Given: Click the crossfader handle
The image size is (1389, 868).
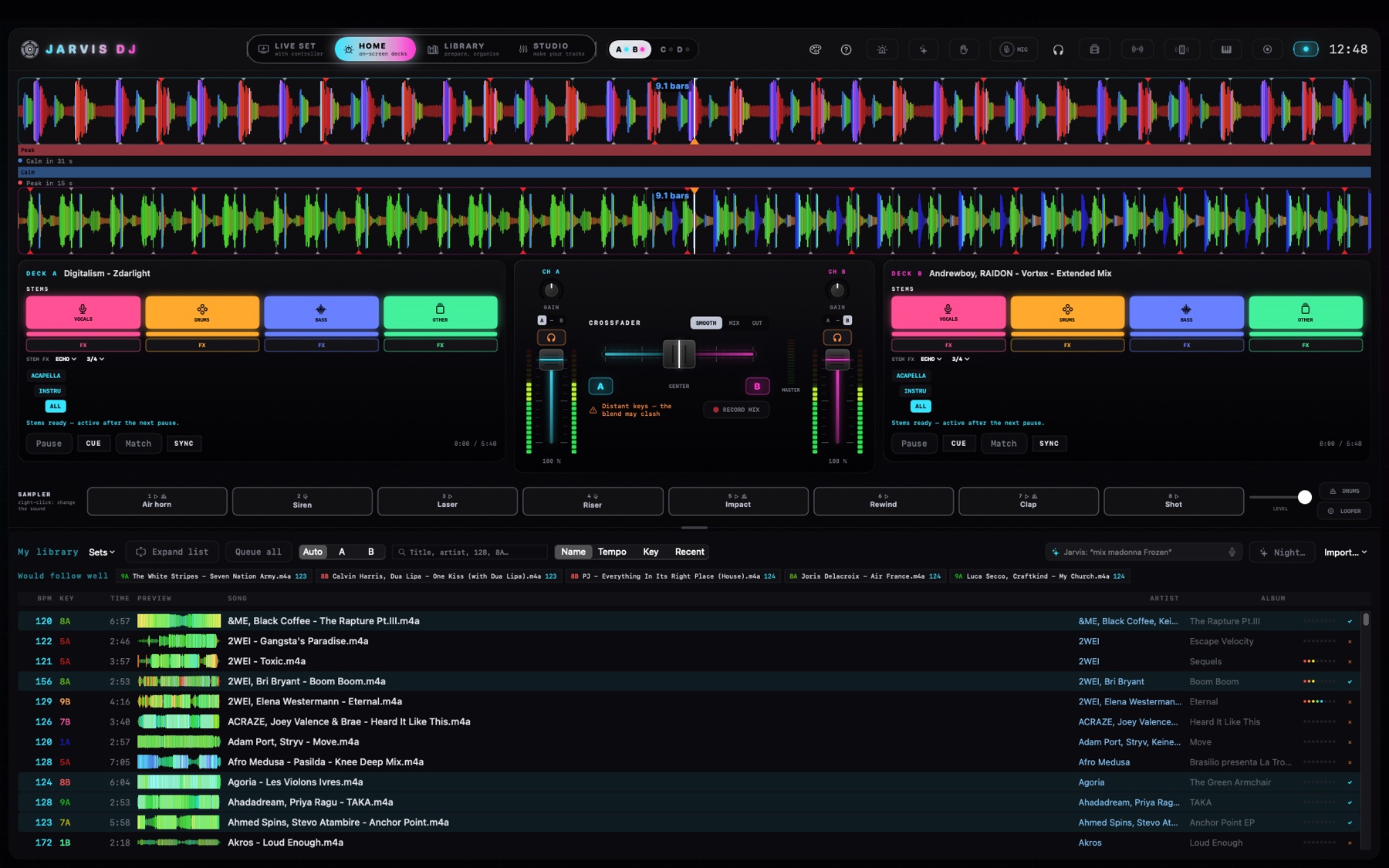Looking at the screenshot, I should click(x=679, y=354).
